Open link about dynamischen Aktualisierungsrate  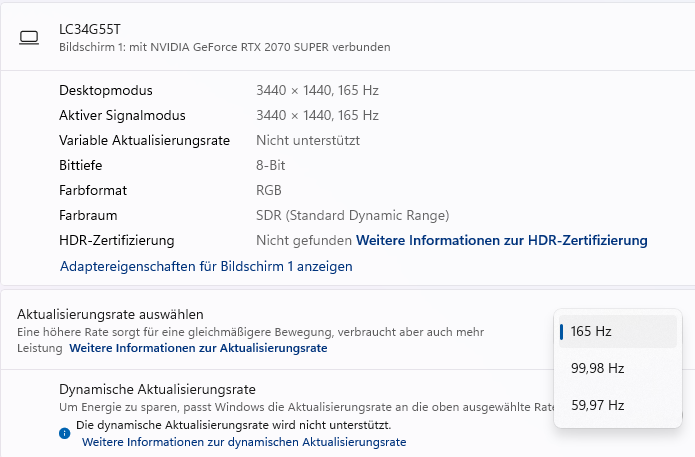click(x=244, y=441)
